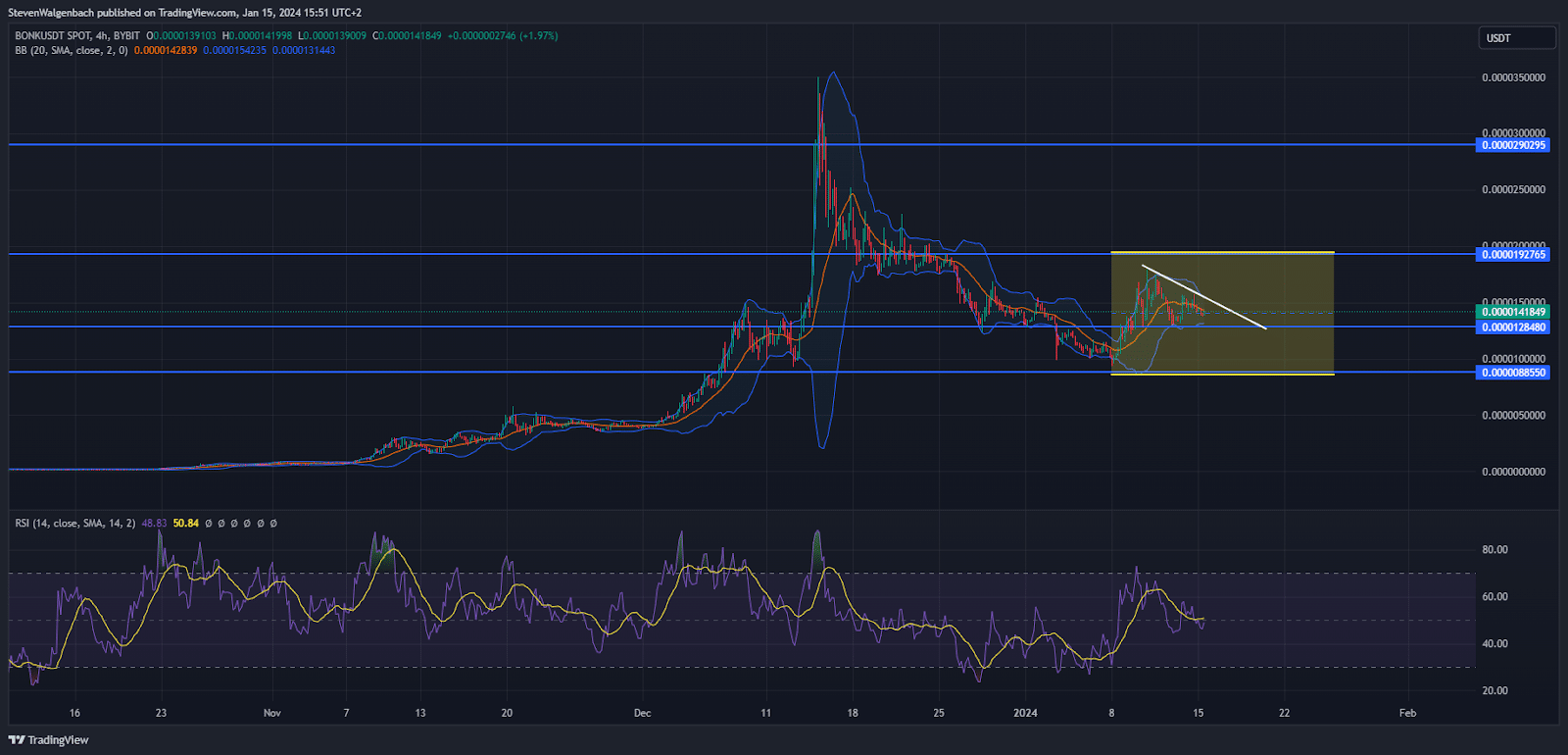Viewport: 1568px width, 755px height.
Task: Select the RSI (14, close, SMA) indicator legend
Action: 74,524
